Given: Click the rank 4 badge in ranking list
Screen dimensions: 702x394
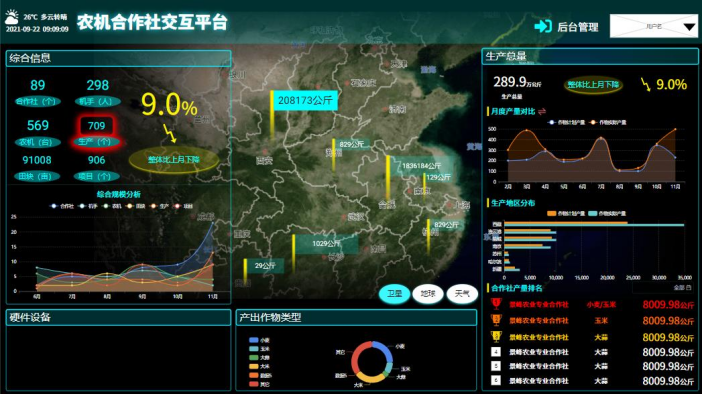Looking at the screenshot, I should [496, 352].
